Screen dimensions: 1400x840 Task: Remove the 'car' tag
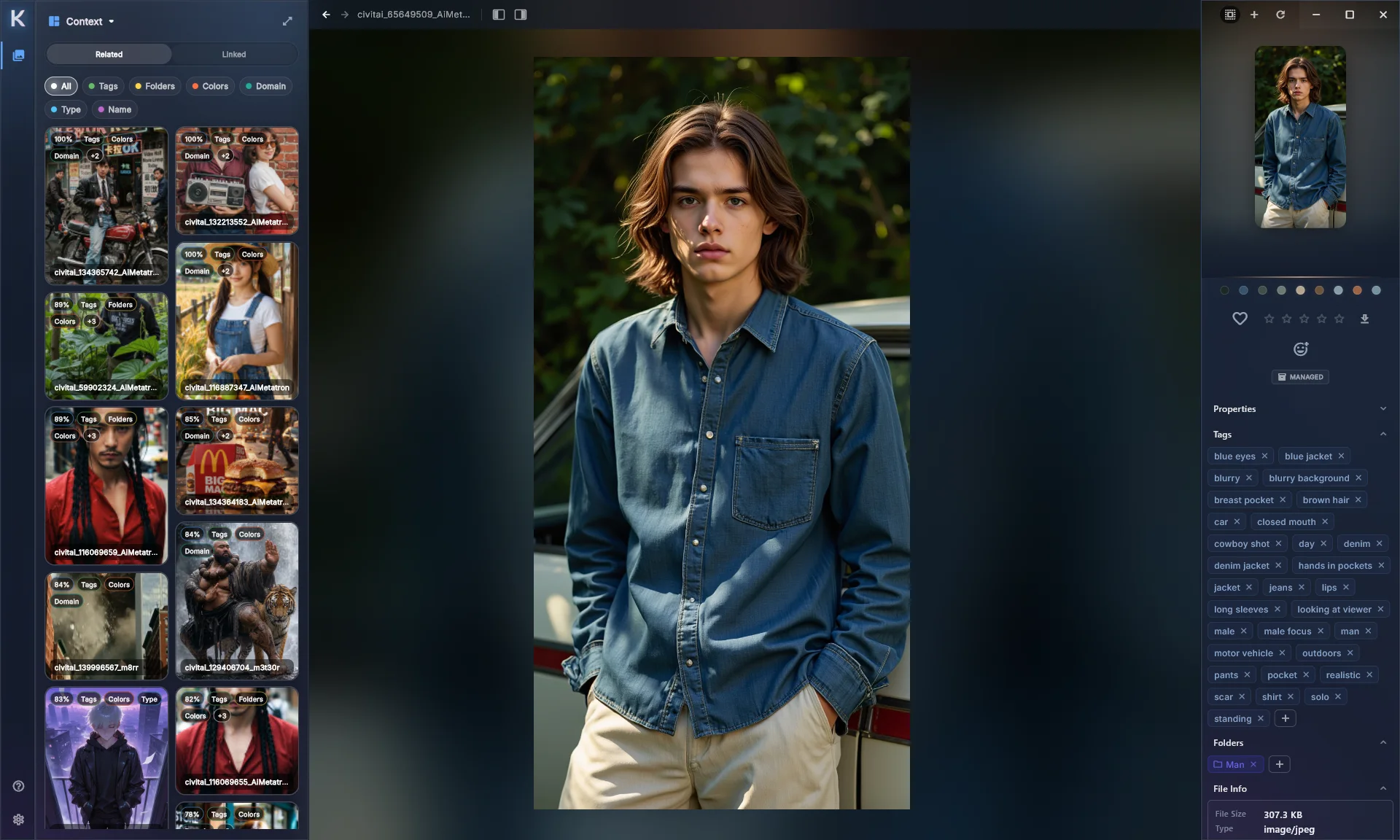tap(1237, 522)
